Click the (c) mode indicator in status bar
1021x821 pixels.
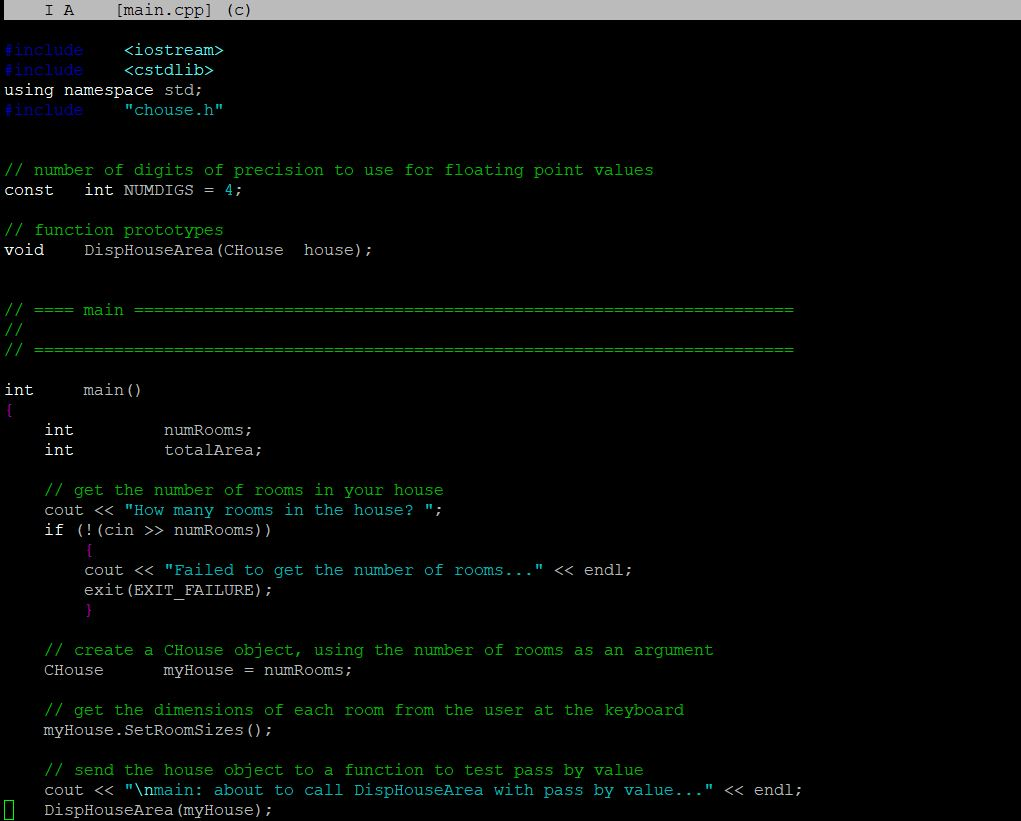pyautogui.click(x=237, y=10)
